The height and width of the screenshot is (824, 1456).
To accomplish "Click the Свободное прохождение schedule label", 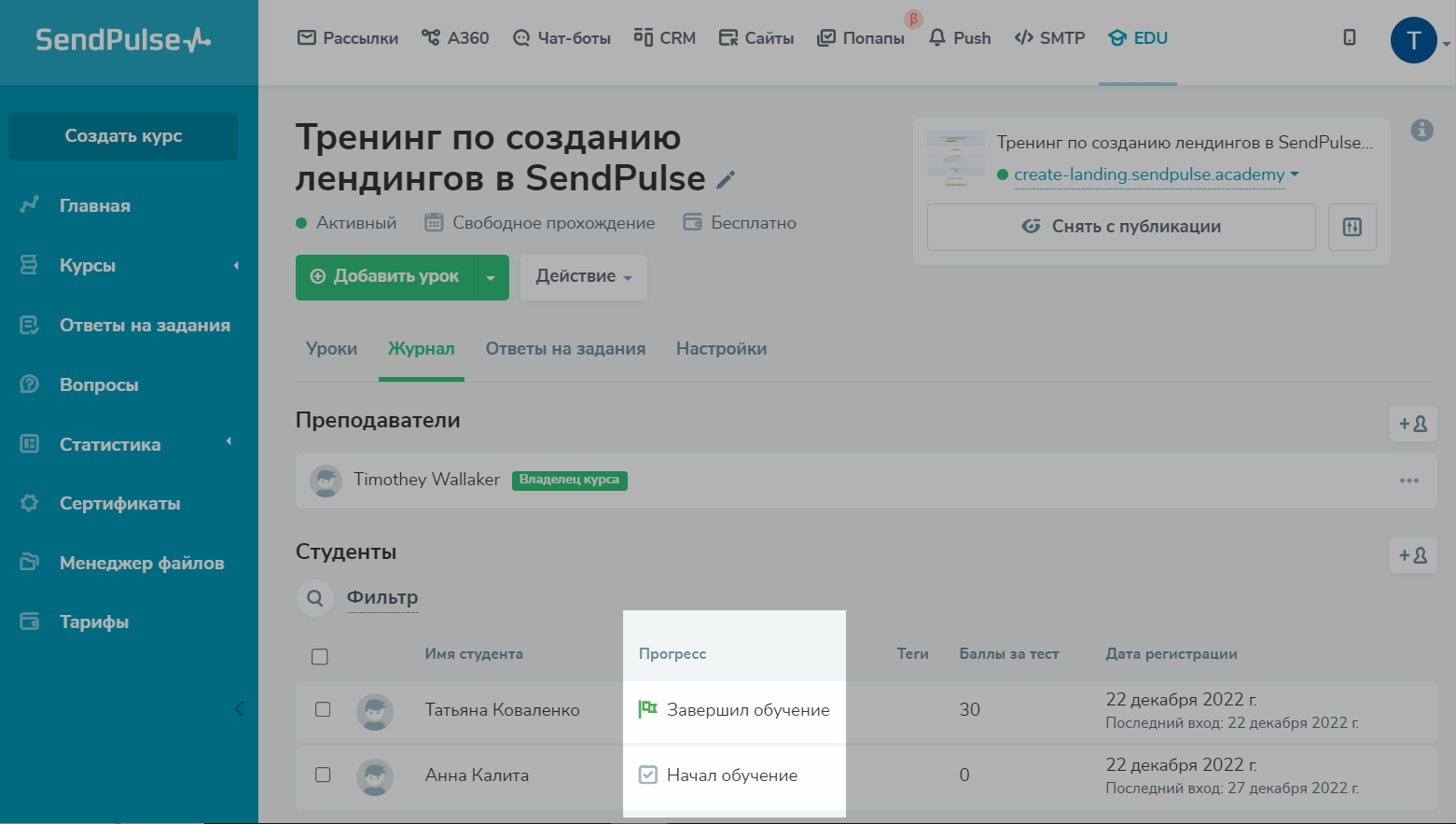I will click(540, 223).
